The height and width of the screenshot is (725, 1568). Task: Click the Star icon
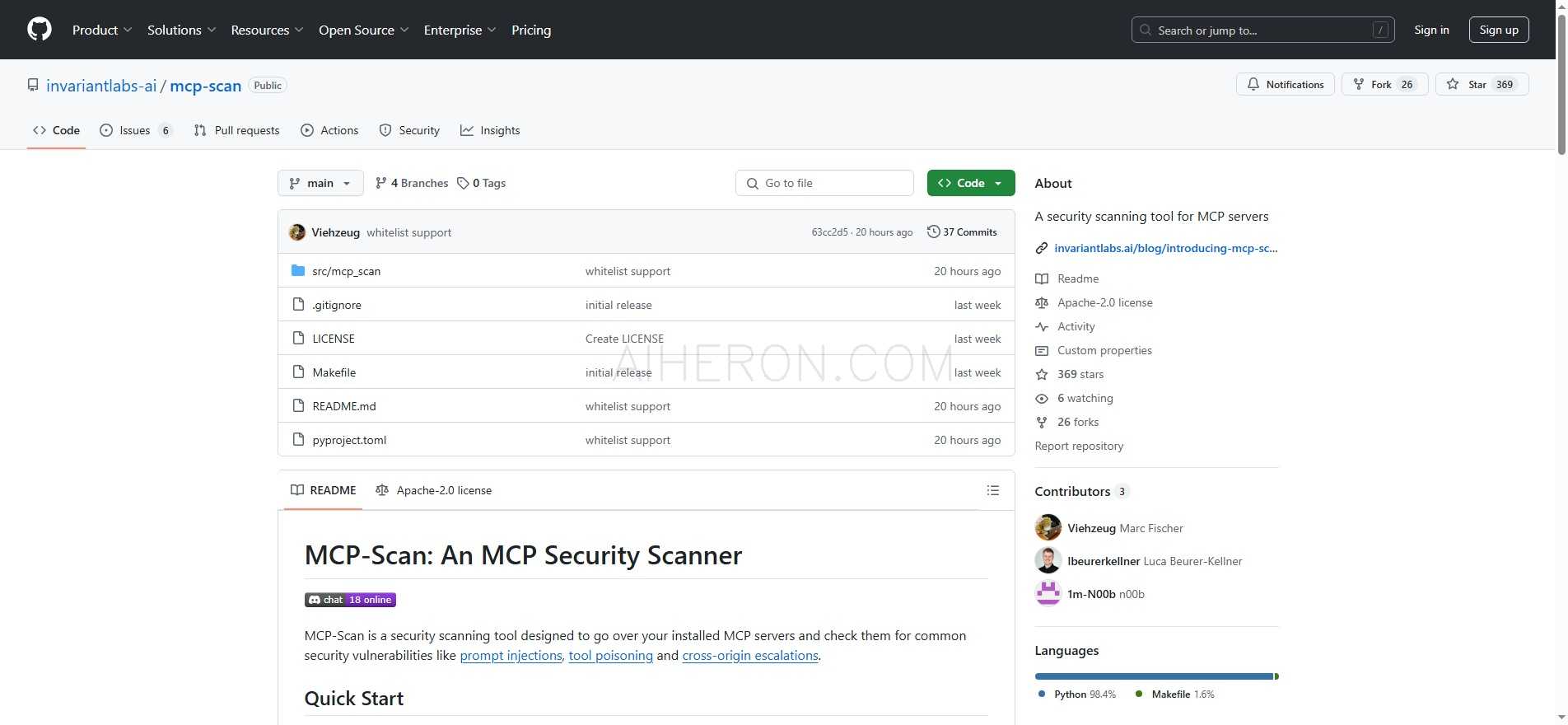[1453, 85]
